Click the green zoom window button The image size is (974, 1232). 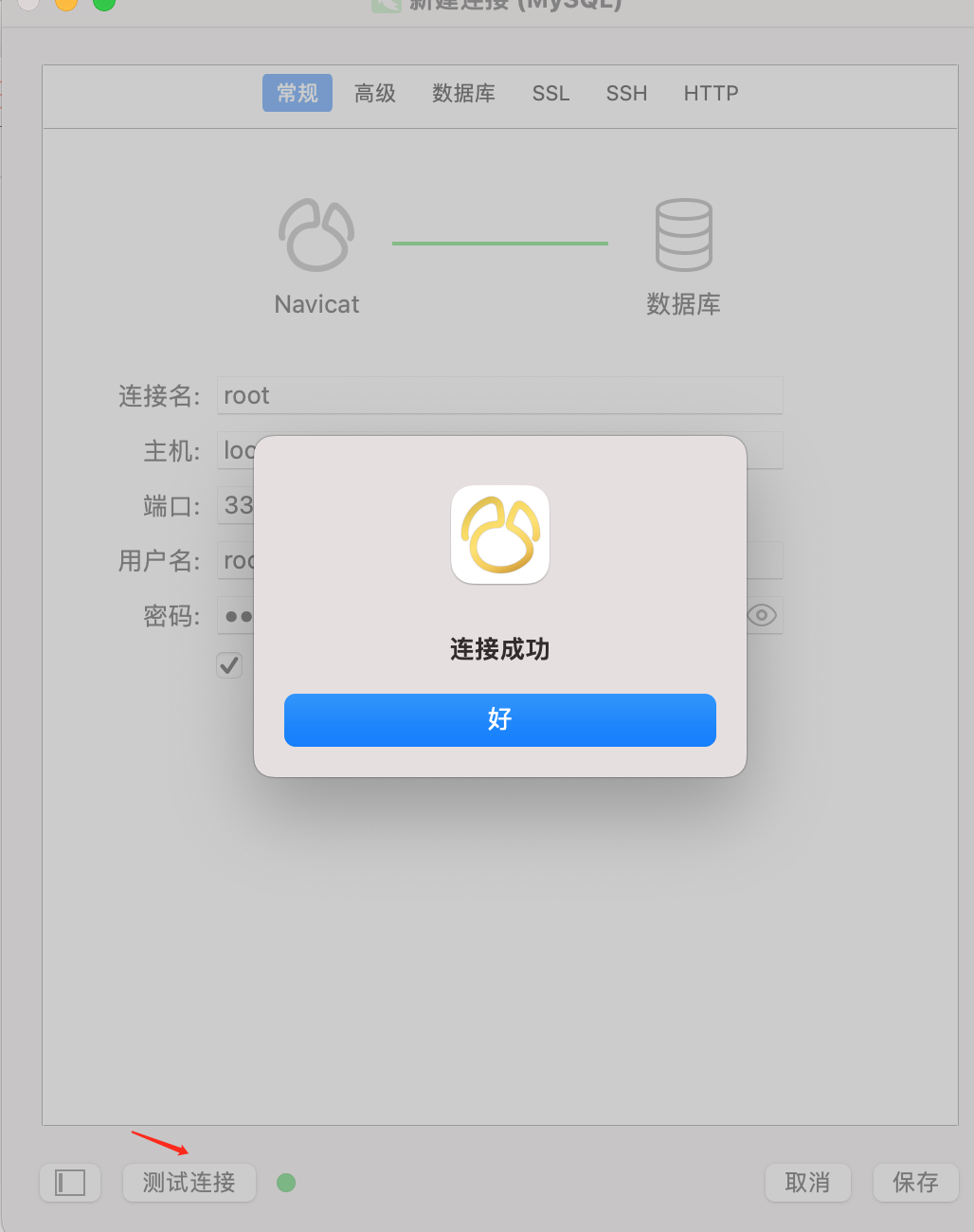(104, 4)
